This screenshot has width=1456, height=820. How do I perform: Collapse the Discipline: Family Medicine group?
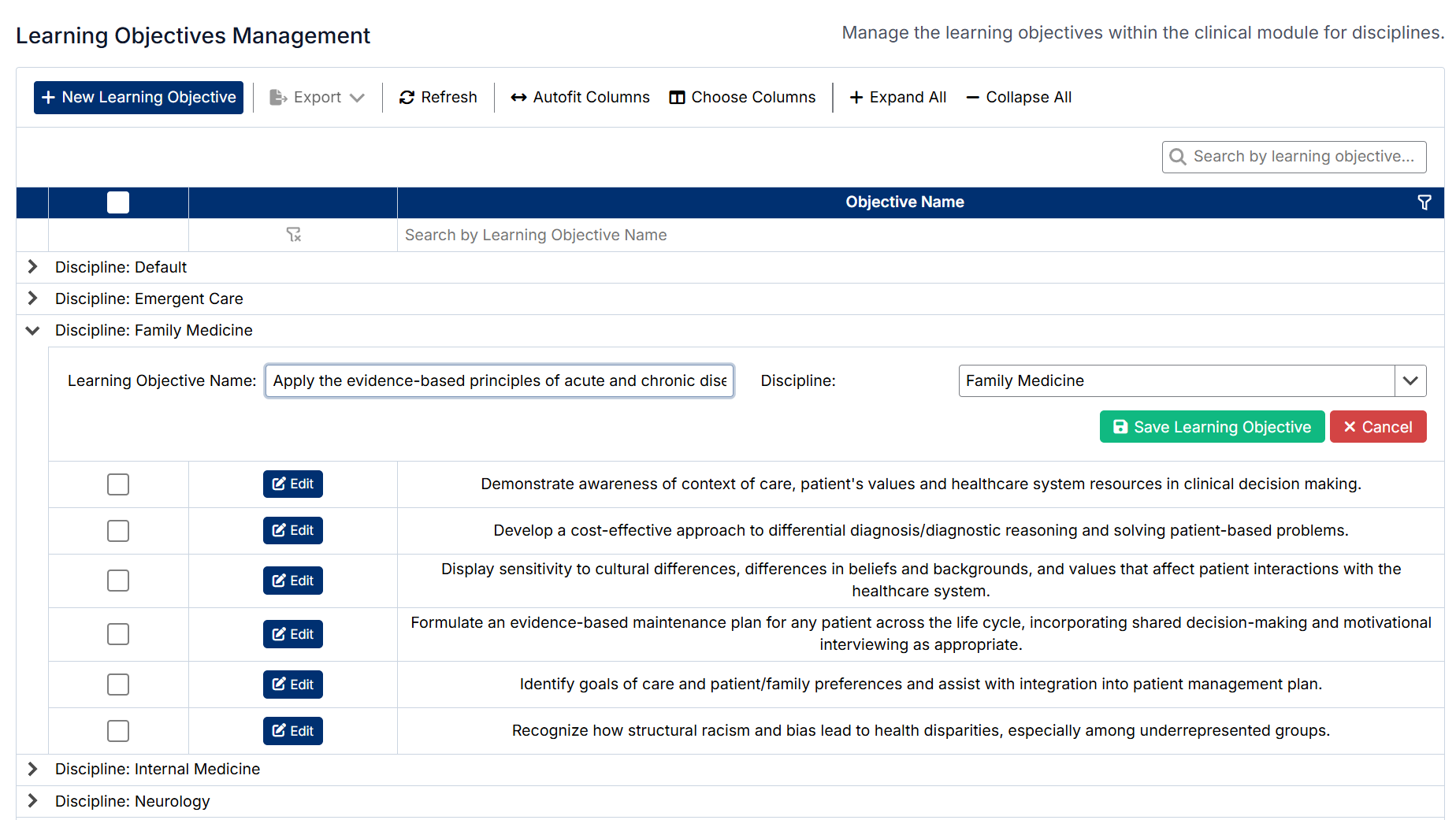(32, 331)
